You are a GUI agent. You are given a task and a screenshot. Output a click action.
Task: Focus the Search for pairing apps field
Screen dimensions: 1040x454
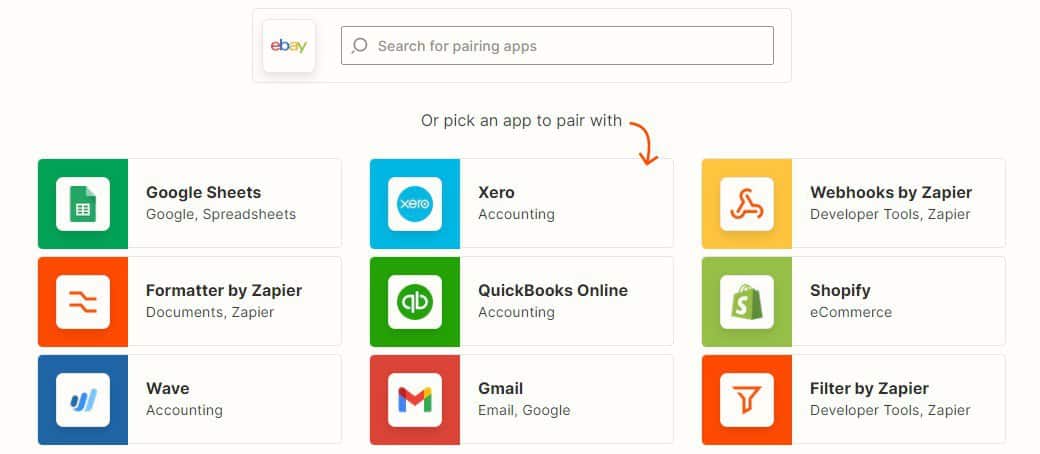click(x=557, y=46)
